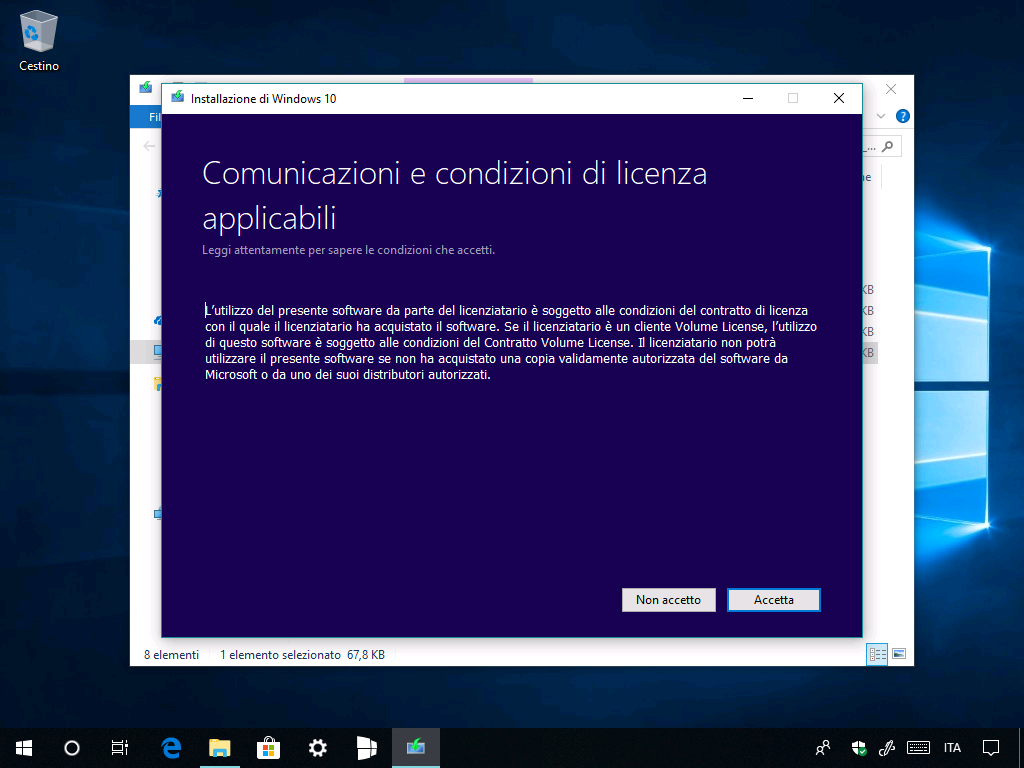Decline with the Non accetto button
This screenshot has width=1024, height=768.
click(x=669, y=600)
